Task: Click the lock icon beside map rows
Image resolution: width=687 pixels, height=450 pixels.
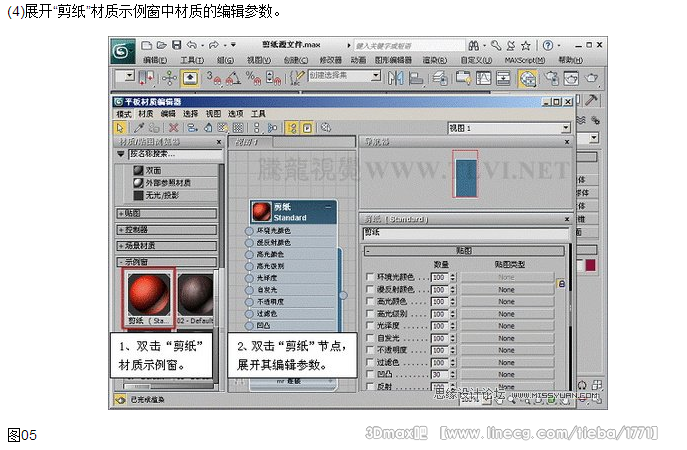Action: click(561, 283)
